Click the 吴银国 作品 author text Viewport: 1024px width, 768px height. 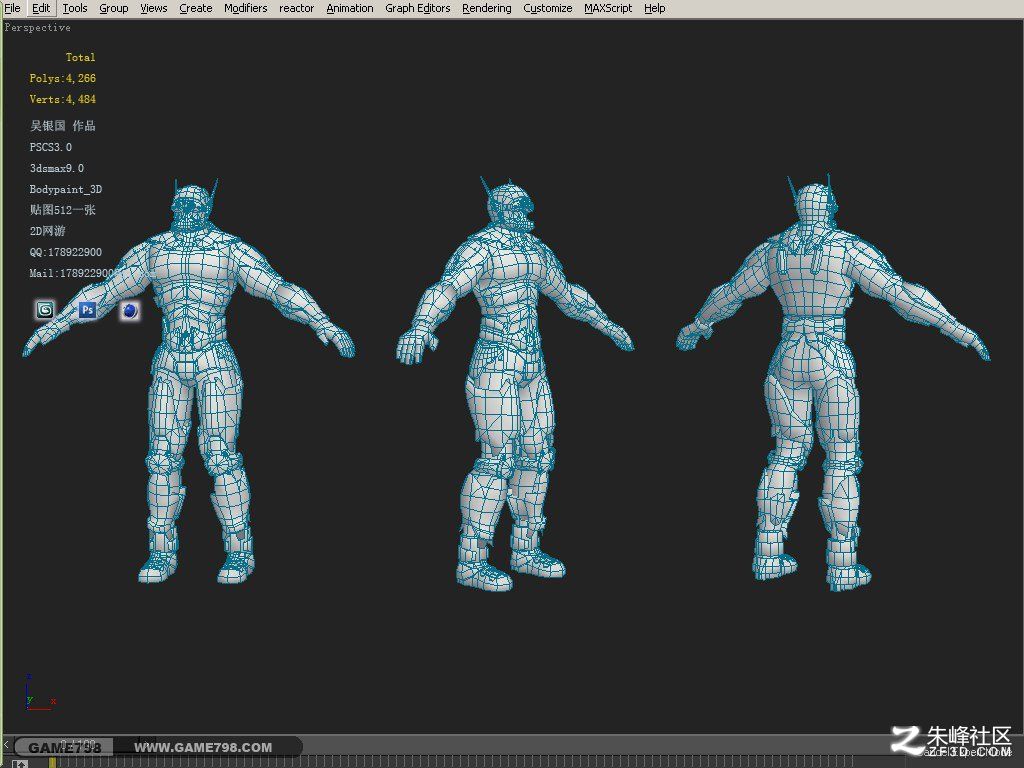pyautogui.click(x=63, y=125)
